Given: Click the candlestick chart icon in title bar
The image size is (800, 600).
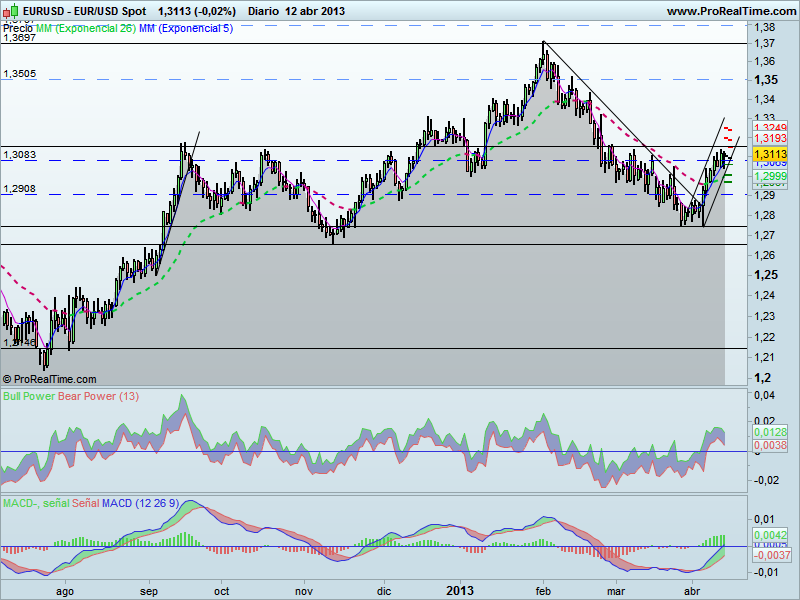Looking at the screenshot, I should click(x=8, y=9).
